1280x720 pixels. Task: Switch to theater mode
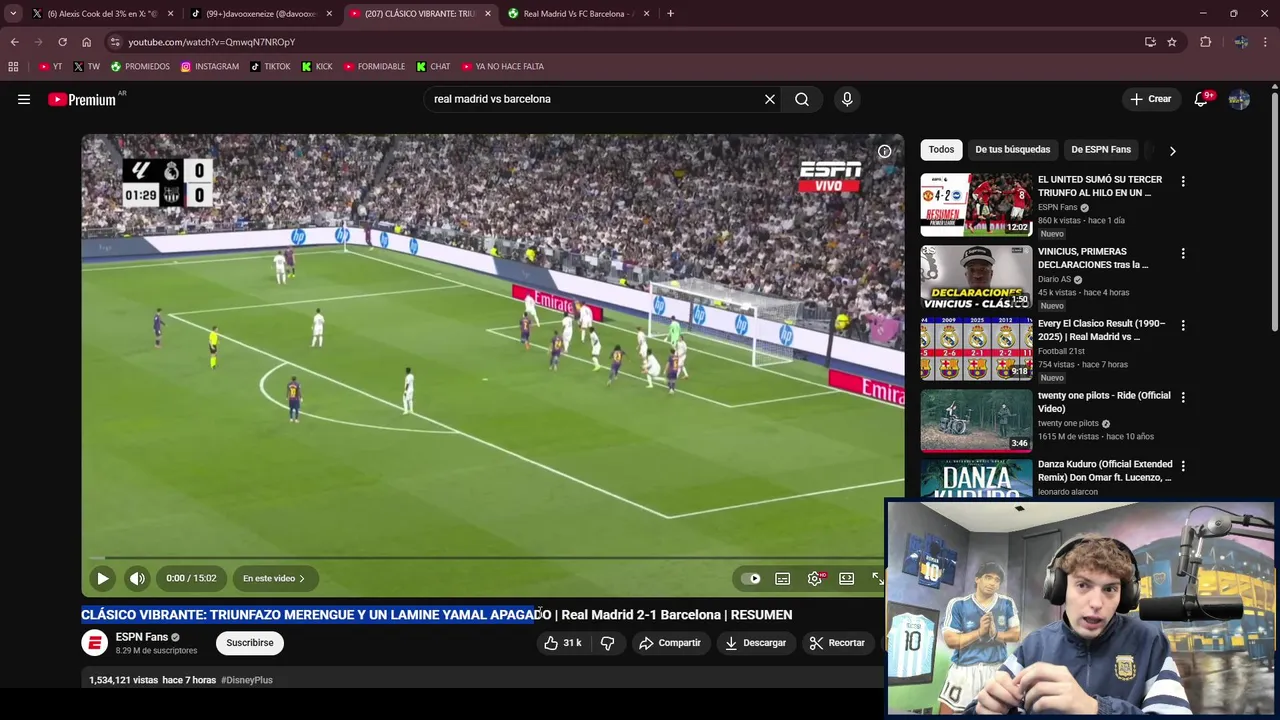pyautogui.click(x=846, y=578)
